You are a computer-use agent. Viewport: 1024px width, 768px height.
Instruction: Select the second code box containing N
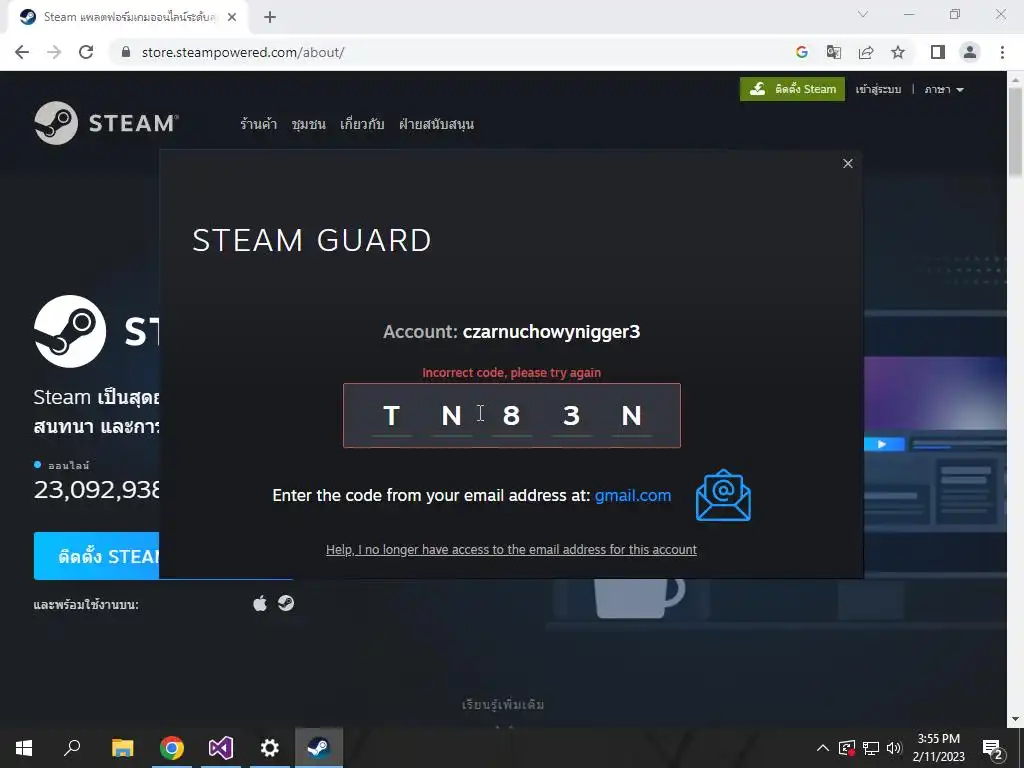[x=451, y=415]
